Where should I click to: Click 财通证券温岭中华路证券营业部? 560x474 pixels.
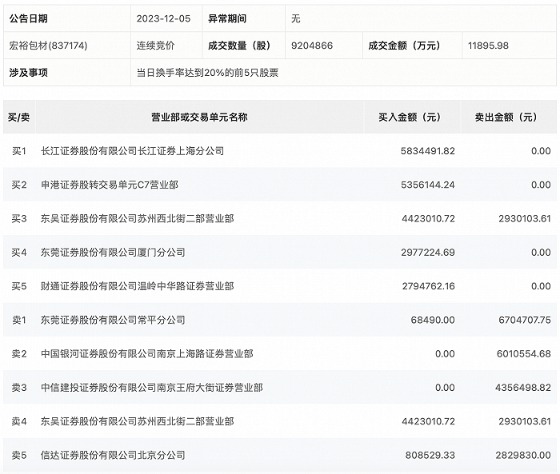[137, 286]
